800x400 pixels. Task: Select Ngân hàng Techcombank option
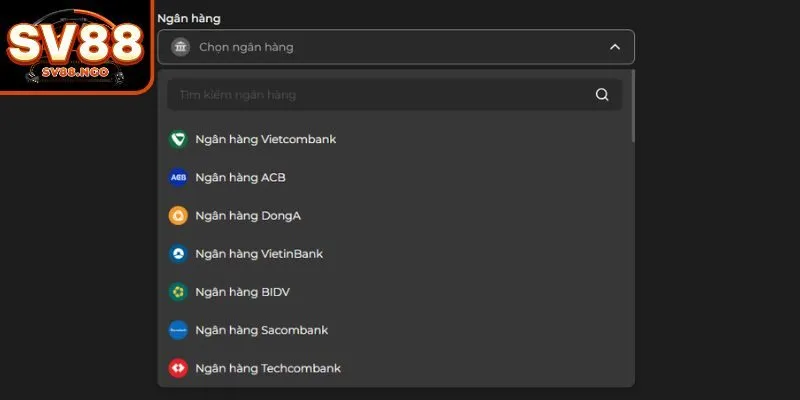pyautogui.click(x=396, y=368)
